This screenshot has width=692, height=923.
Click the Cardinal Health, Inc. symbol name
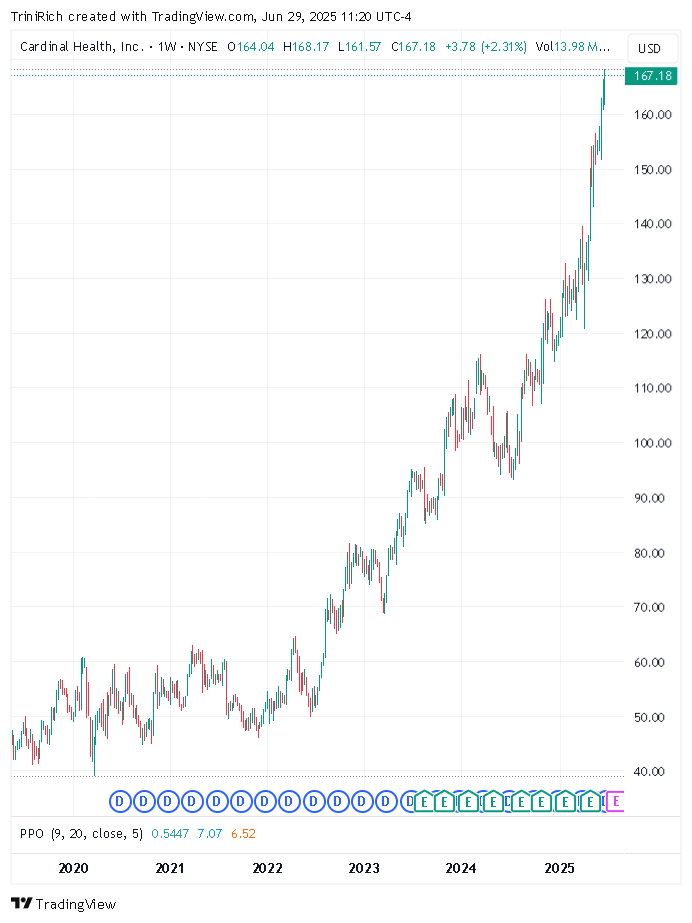(x=82, y=47)
